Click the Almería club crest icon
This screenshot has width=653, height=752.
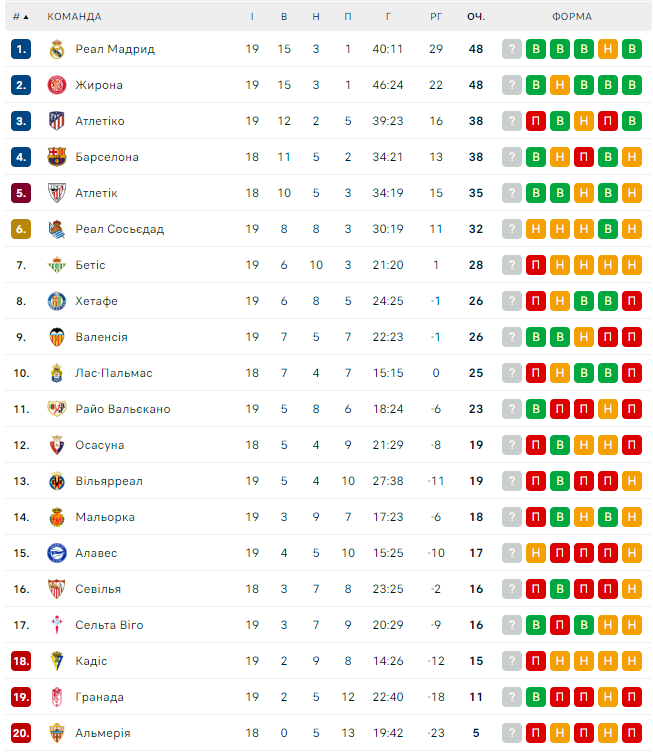click(x=56, y=733)
